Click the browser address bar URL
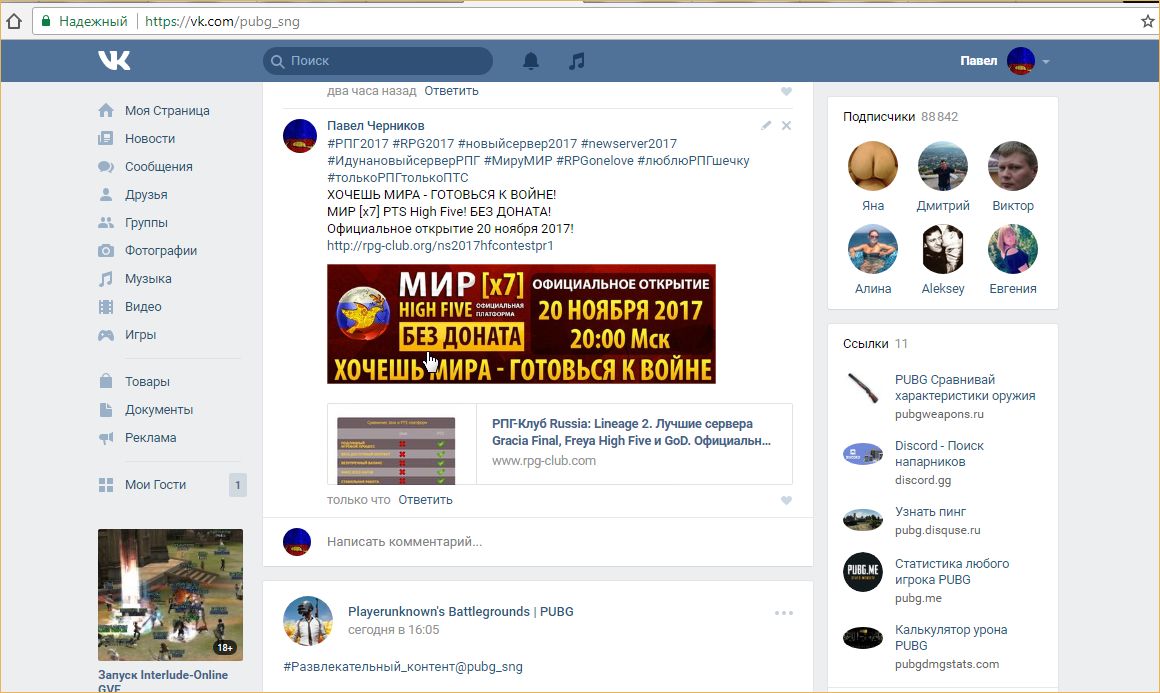This screenshot has height=693, width=1160. [222, 21]
